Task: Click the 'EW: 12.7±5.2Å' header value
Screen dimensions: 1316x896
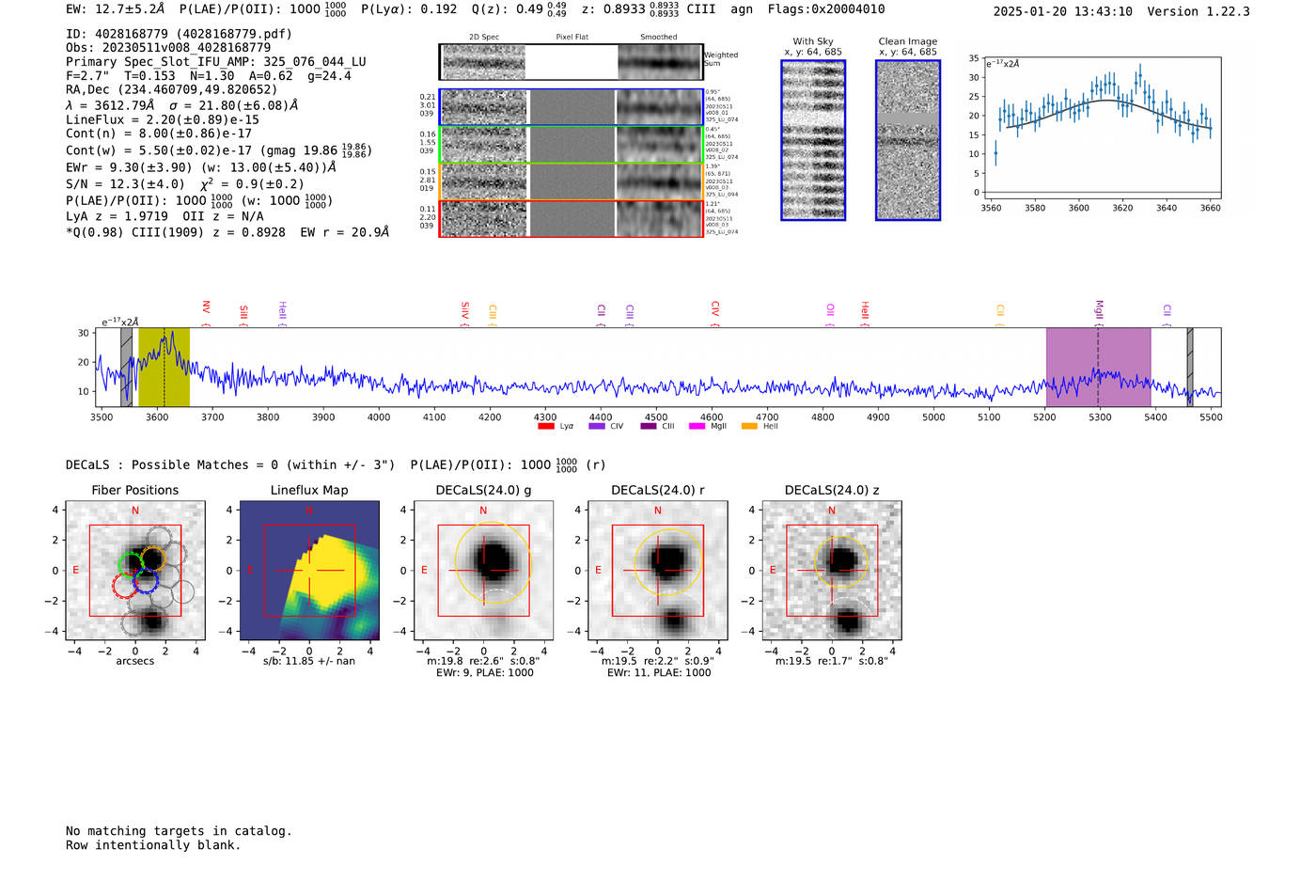Action: [x=115, y=9]
